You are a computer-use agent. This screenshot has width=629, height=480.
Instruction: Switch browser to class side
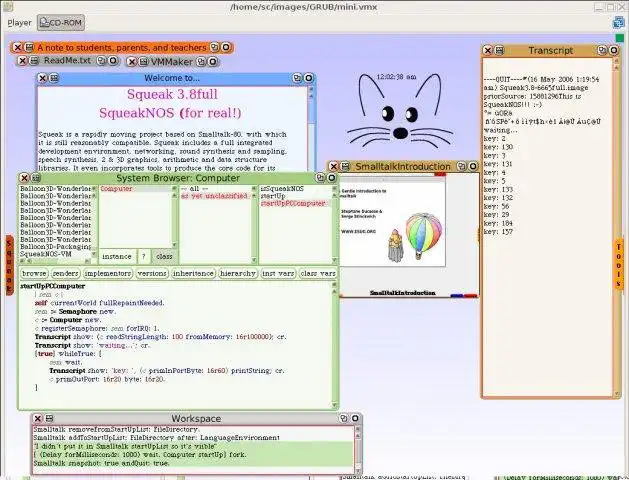click(164, 256)
